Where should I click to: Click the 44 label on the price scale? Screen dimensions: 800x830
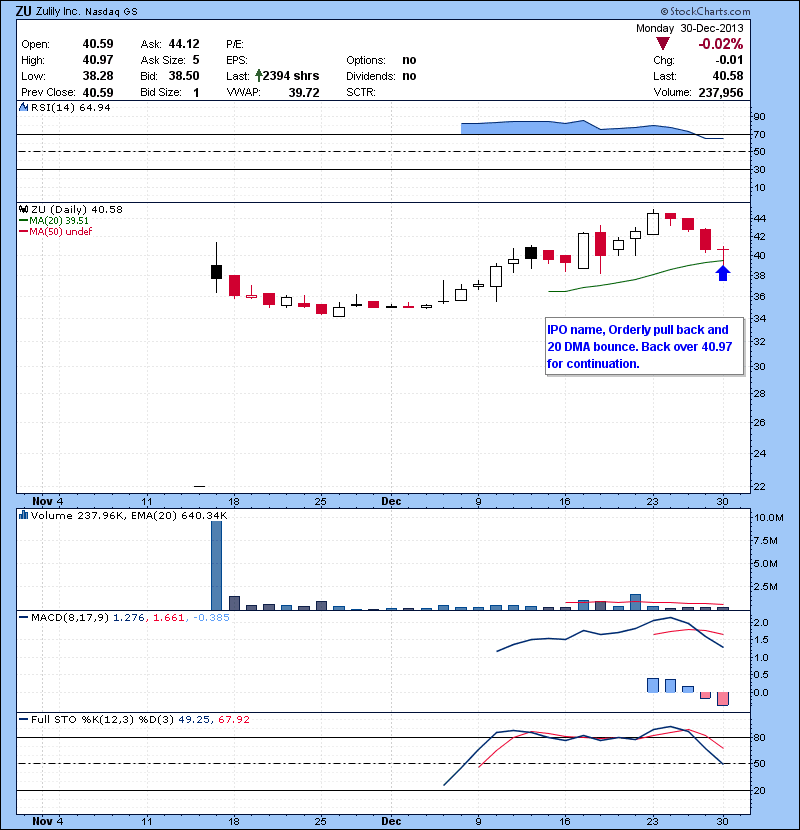point(759,218)
